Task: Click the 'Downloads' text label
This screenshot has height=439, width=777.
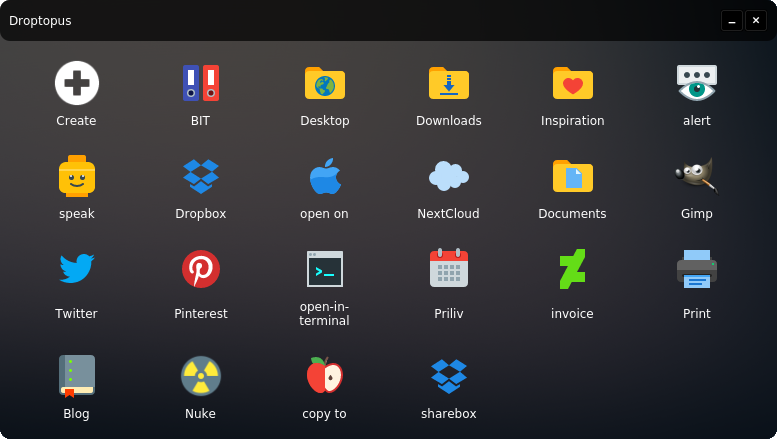Action: 448,120
